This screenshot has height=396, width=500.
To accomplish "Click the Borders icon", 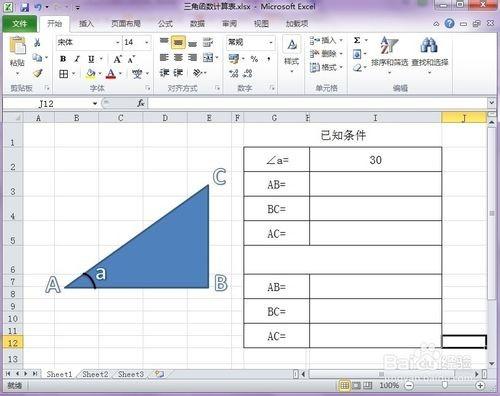I will pos(63,74).
